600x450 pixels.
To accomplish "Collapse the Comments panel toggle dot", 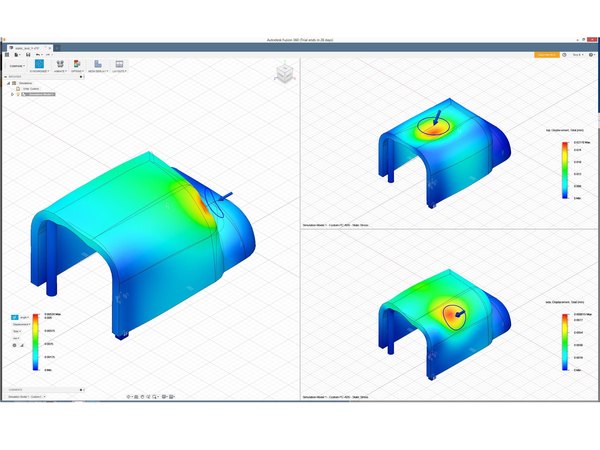I will pyautogui.click(x=81, y=390).
